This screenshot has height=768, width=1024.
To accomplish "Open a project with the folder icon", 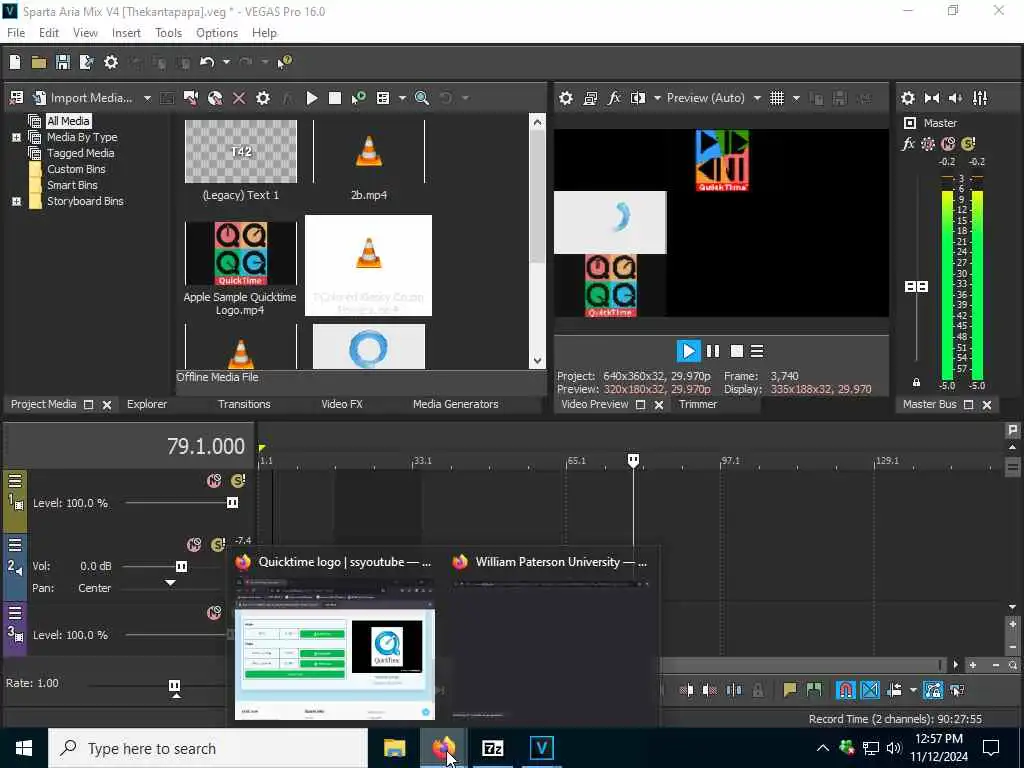I will (39, 62).
